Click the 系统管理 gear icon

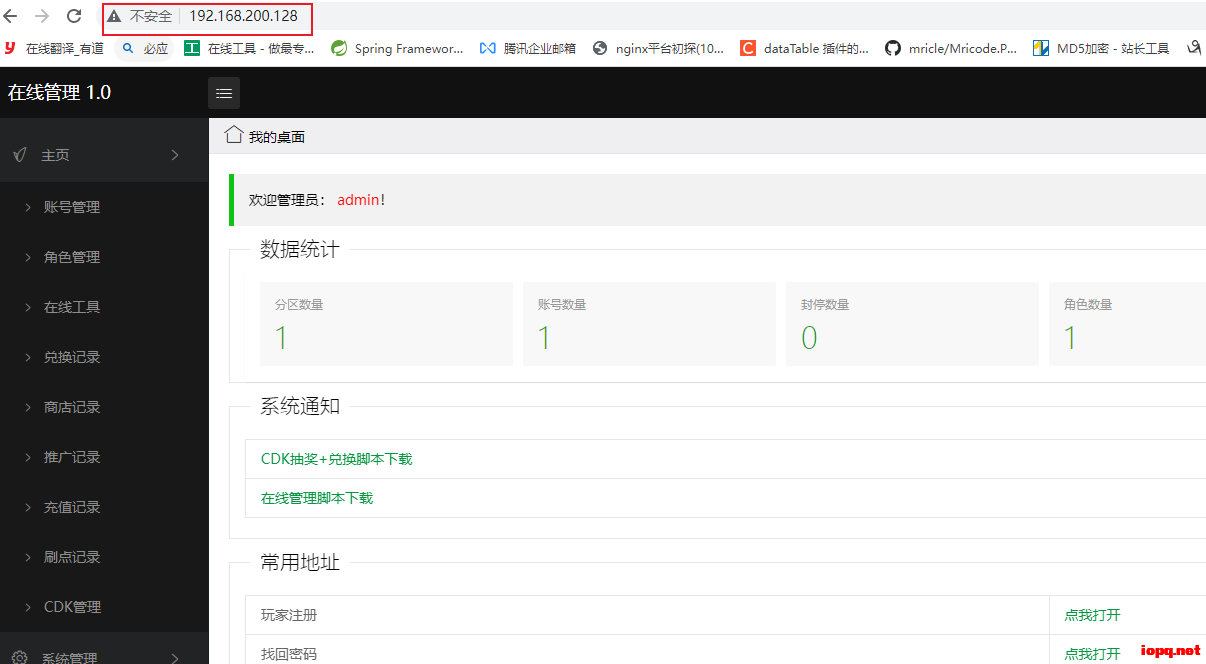pyautogui.click(x=19, y=658)
